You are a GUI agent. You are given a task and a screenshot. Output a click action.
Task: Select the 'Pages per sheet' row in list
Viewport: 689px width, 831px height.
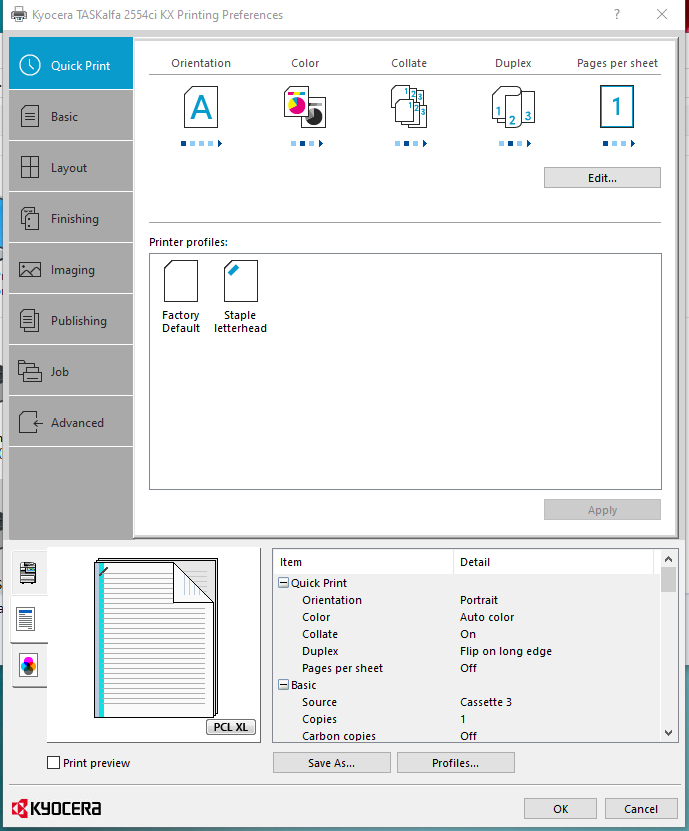point(467,668)
